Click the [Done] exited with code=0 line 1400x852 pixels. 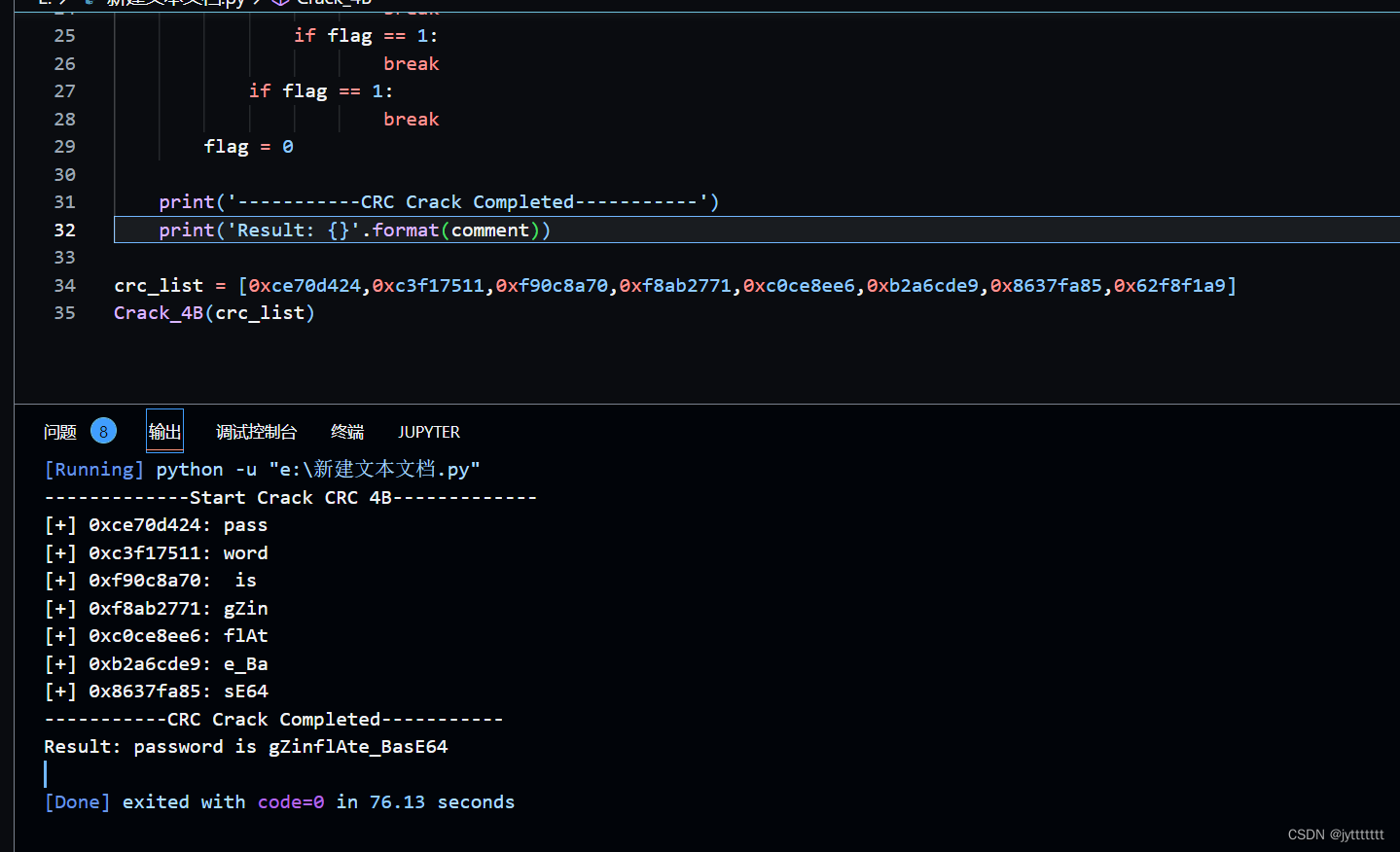[x=279, y=802]
